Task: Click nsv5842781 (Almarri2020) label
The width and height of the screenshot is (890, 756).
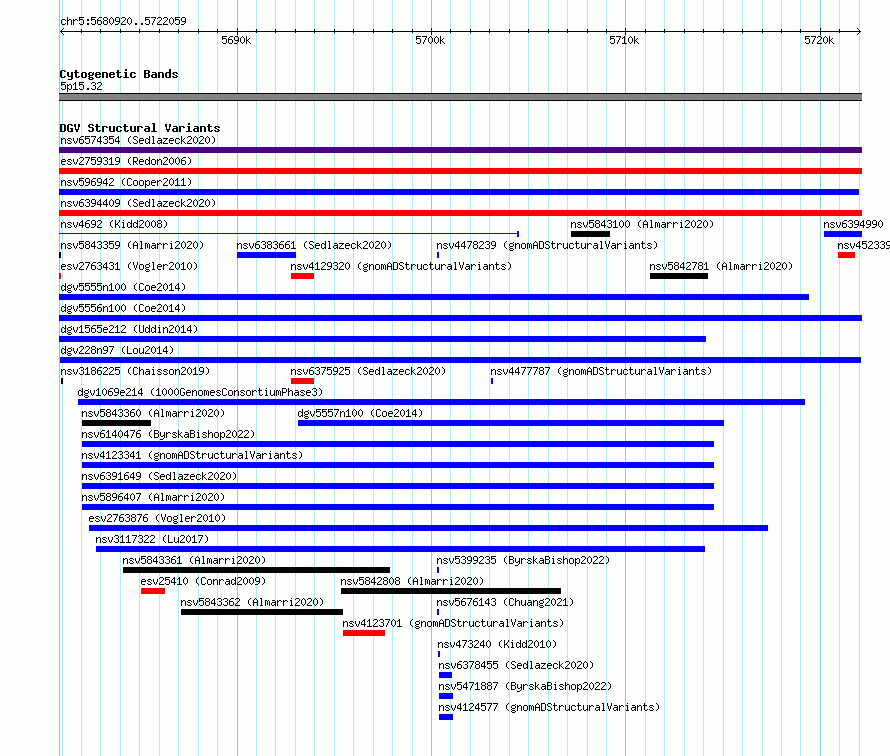Action: tap(721, 266)
